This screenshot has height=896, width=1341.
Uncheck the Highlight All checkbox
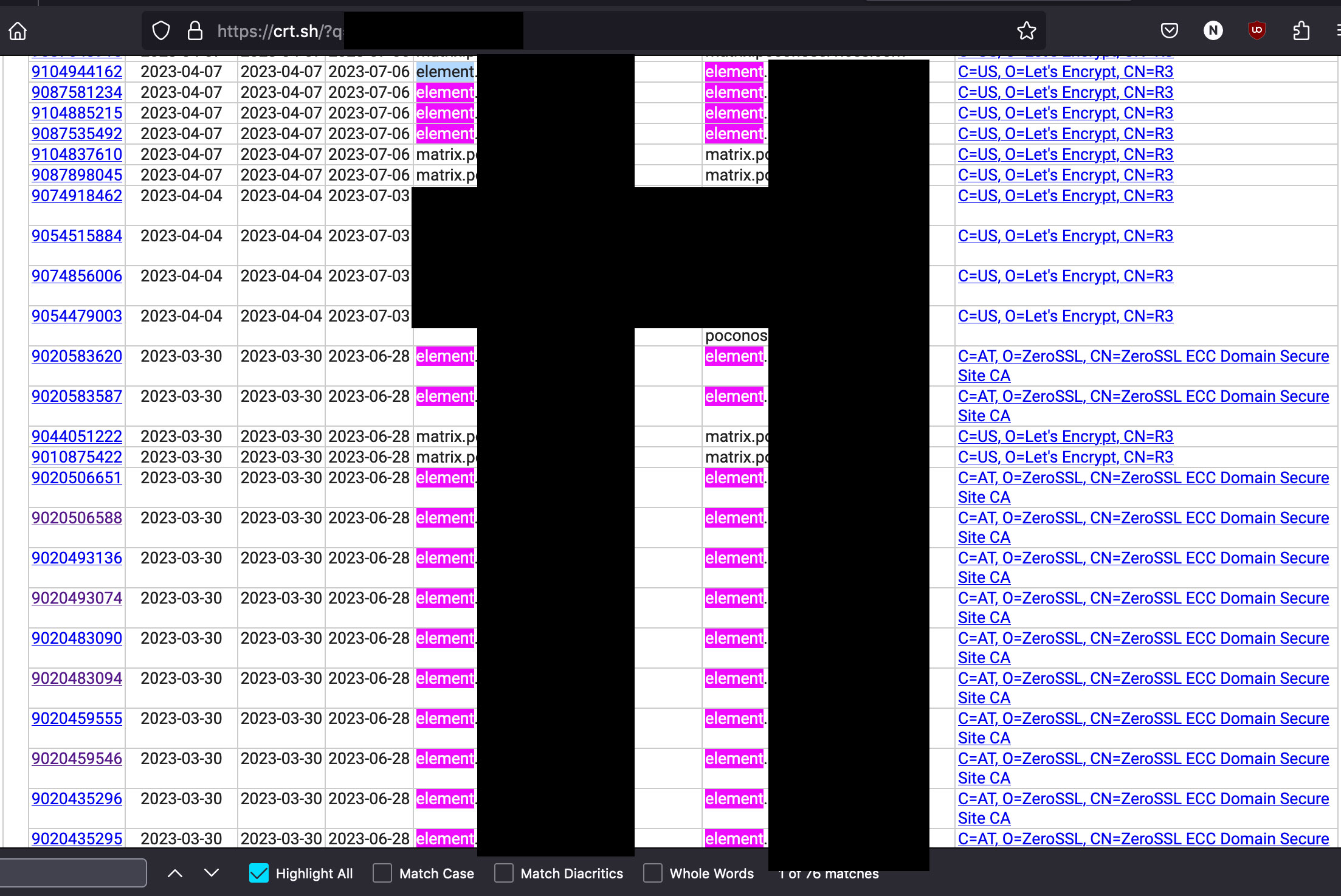[260, 873]
